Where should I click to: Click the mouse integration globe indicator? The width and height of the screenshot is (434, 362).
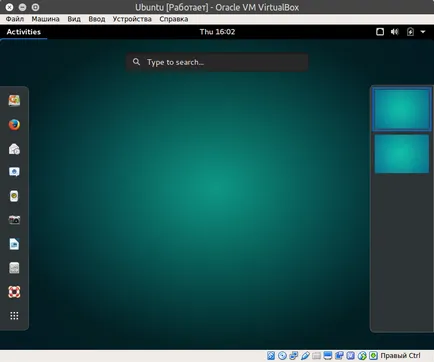tap(362, 356)
